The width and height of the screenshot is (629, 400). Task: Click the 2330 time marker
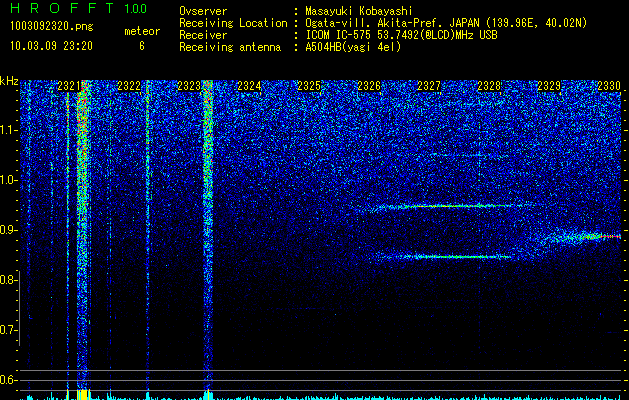(x=609, y=86)
